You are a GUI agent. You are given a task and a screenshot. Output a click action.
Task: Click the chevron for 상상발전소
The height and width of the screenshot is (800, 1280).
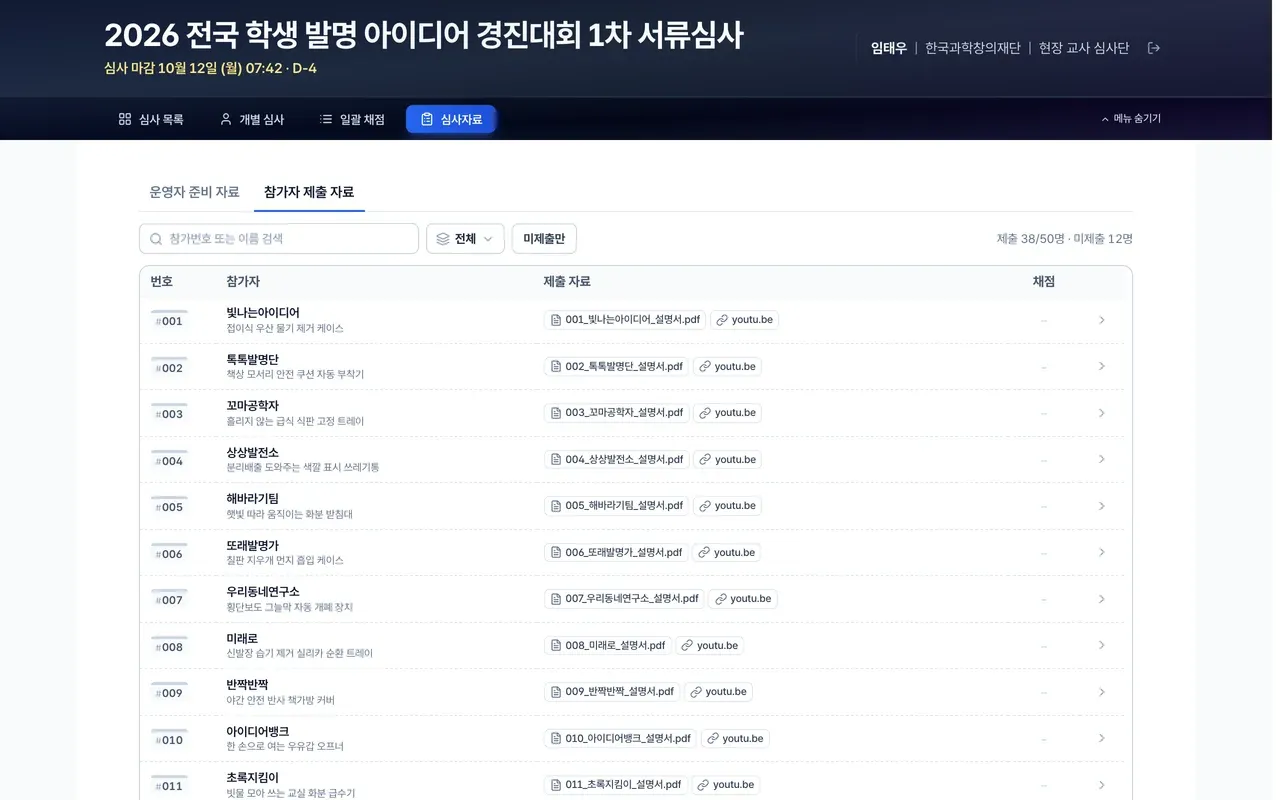tap(1101, 459)
